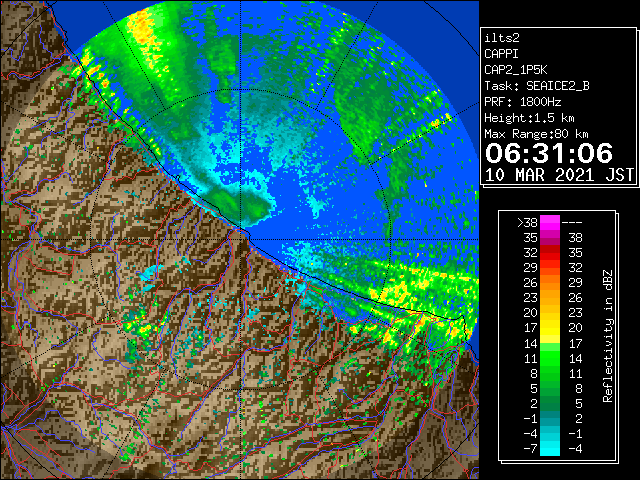Image resolution: width=640 pixels, height=480 pixels.
Task: Select the 'CAP2_1P5K' text
Action: [516, 70]
